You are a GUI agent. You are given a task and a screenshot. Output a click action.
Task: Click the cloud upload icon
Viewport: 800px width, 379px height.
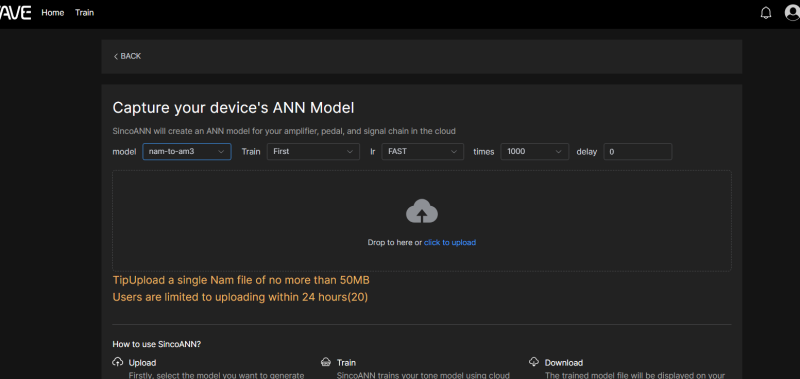click(x=422, y=211)
